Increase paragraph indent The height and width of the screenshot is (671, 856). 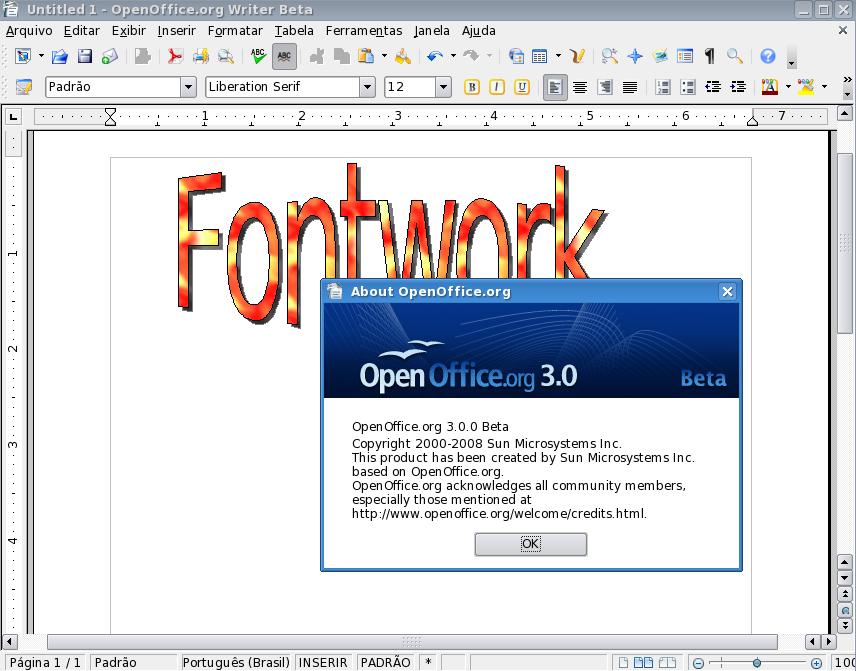click(738, 87)
